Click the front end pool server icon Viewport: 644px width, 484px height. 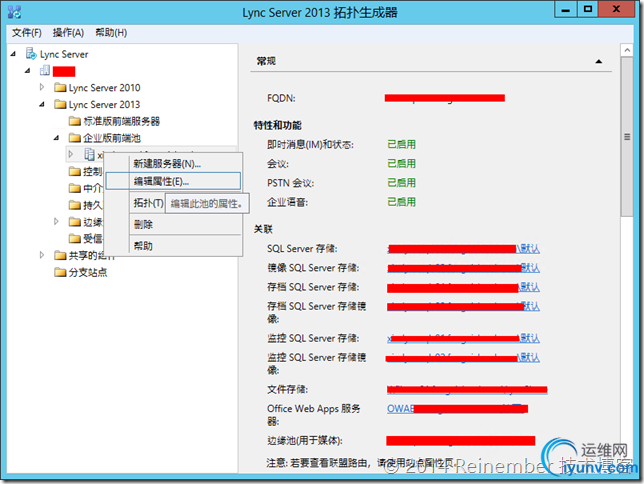(89, 154)
